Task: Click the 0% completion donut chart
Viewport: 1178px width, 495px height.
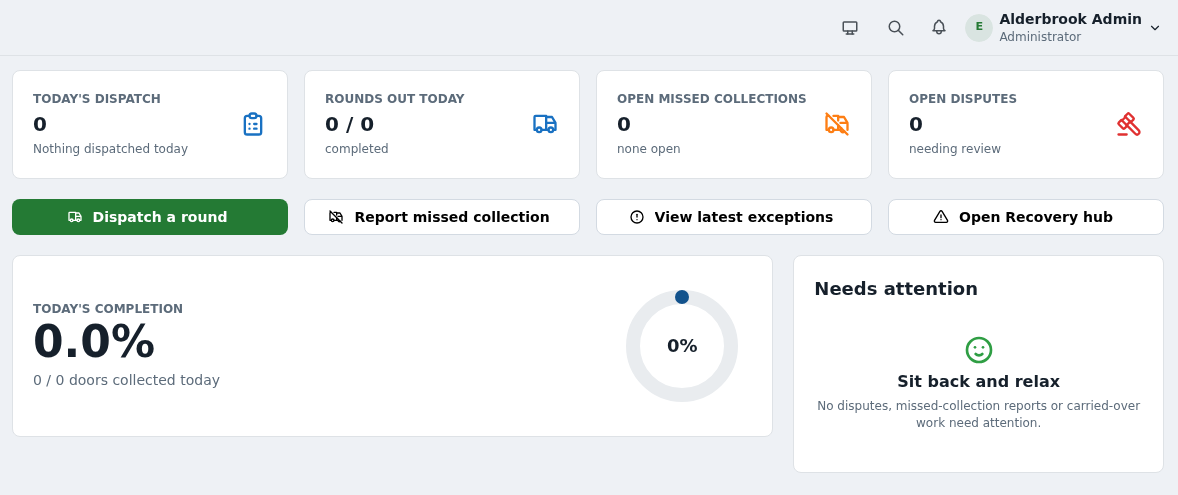Action: pyautogui.click(x=682, y=346)
